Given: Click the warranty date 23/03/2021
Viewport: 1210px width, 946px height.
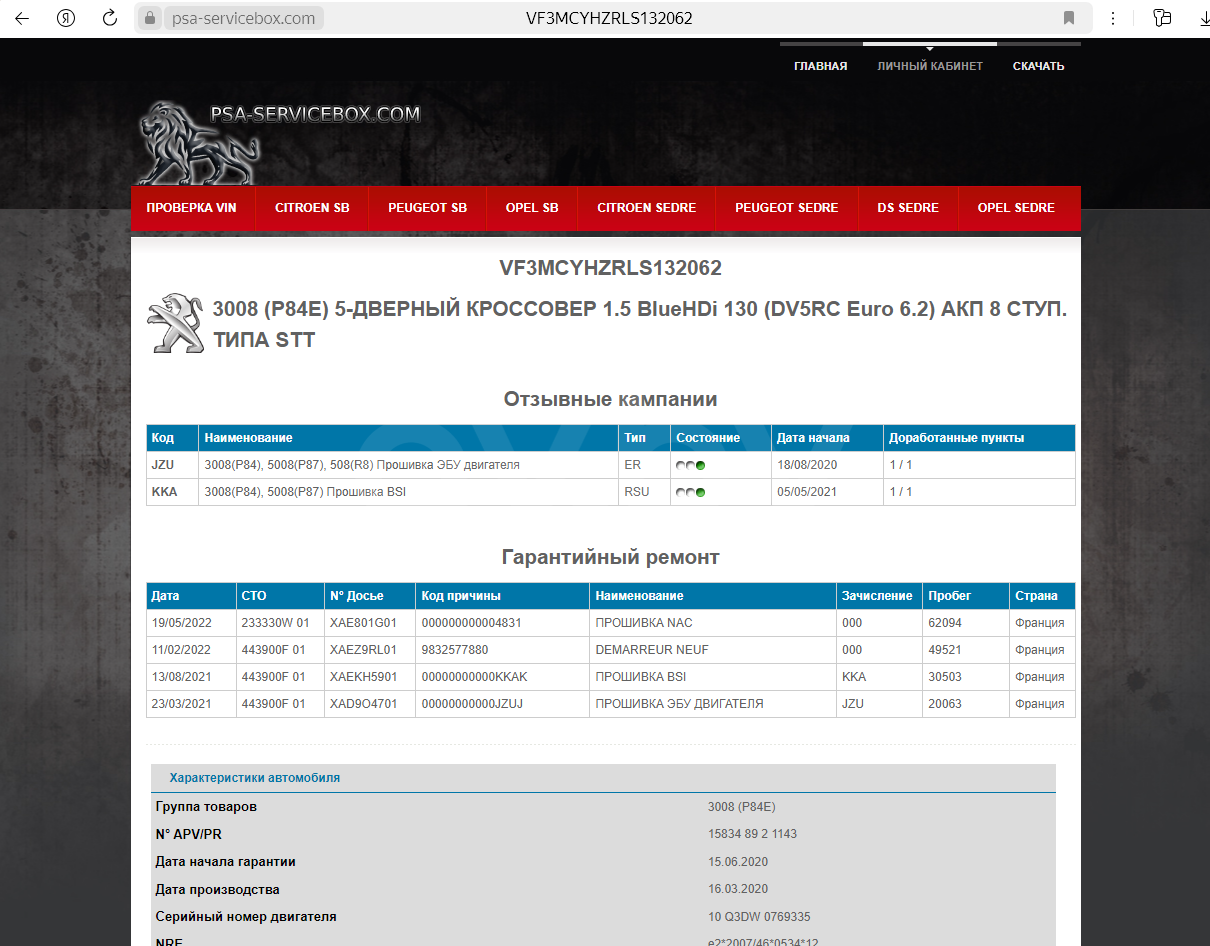Looking at the screenshot, I should tap(181, 704).
